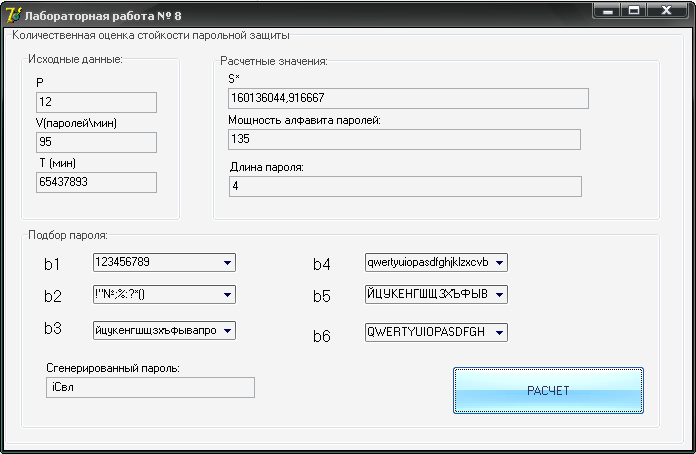Click the b3 label
The image size is (696, 454).
(x=53, y=328)
